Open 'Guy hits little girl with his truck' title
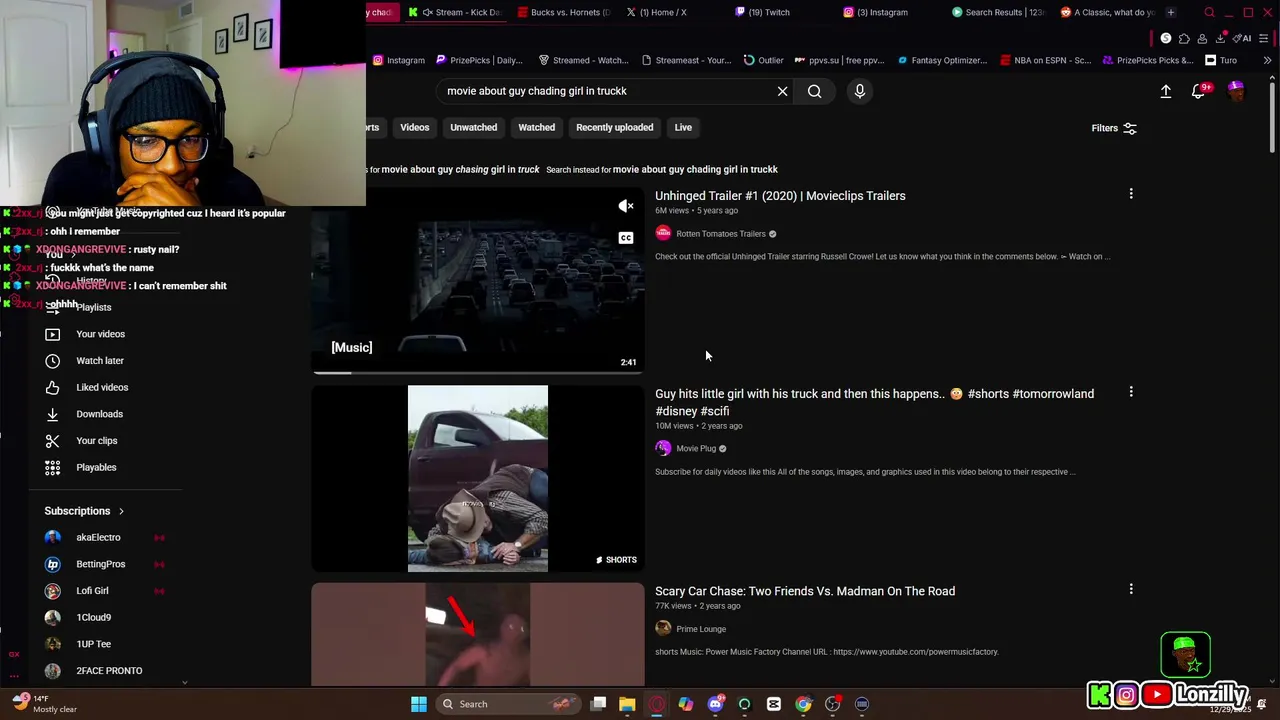Viewport: 1280px width, 720px height. coord(874,402)
